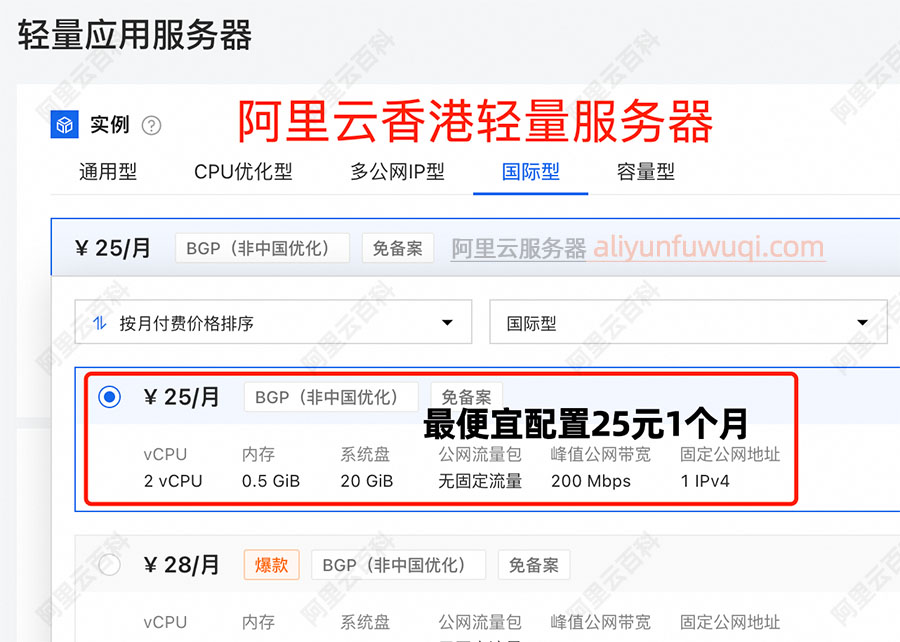Click 免备案 tag in the top summary bar
The height and width of the screenshot is (642, 900).
pyautogui.click(x=398, y=248)
